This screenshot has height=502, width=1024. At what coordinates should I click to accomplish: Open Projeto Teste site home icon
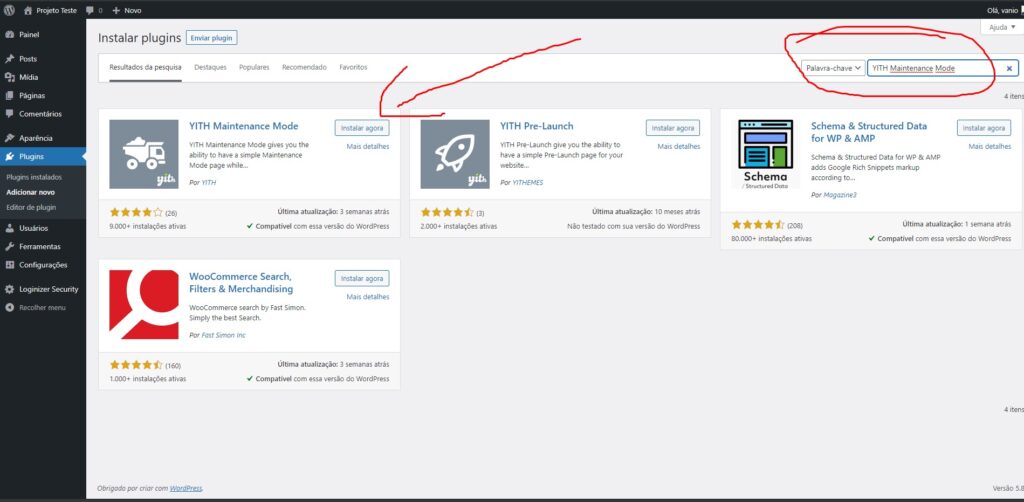pyautogui.click(x=27, y=10)
